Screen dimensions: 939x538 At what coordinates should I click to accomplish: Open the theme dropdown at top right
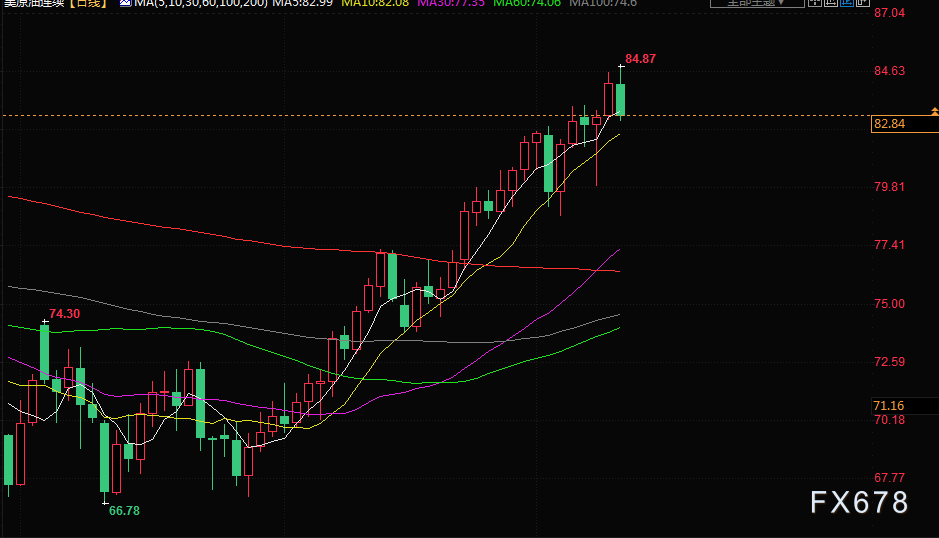pyautogui.click(x=757, y=3)
